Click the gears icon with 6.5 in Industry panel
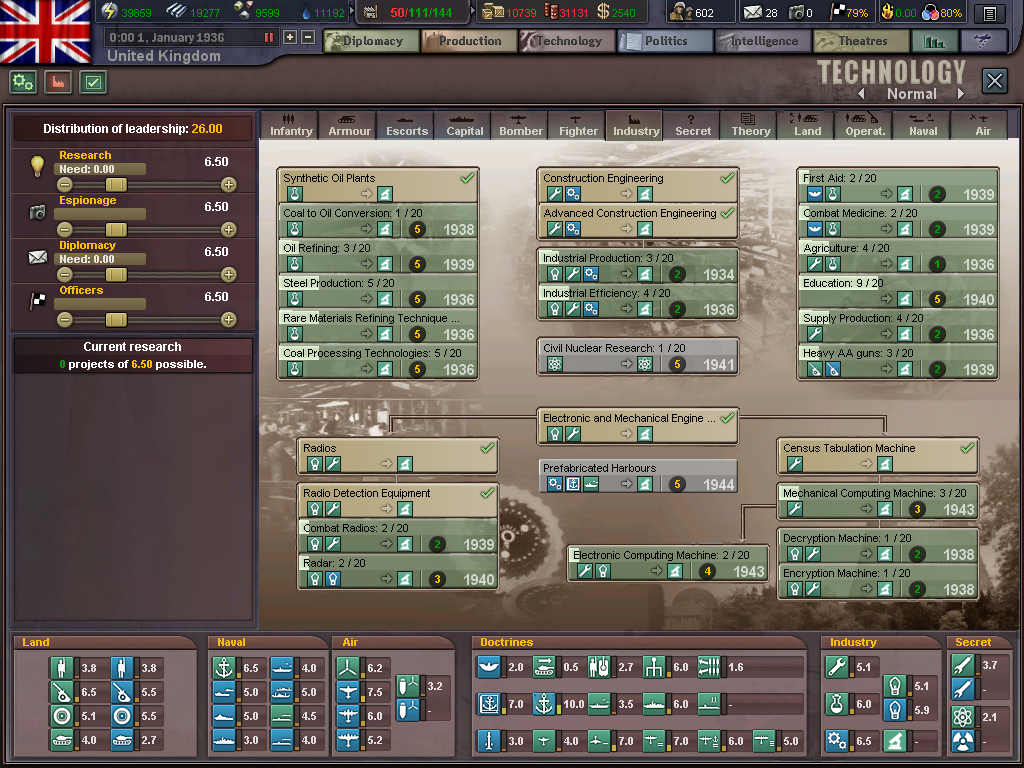1024x768 pixels. 837,741
